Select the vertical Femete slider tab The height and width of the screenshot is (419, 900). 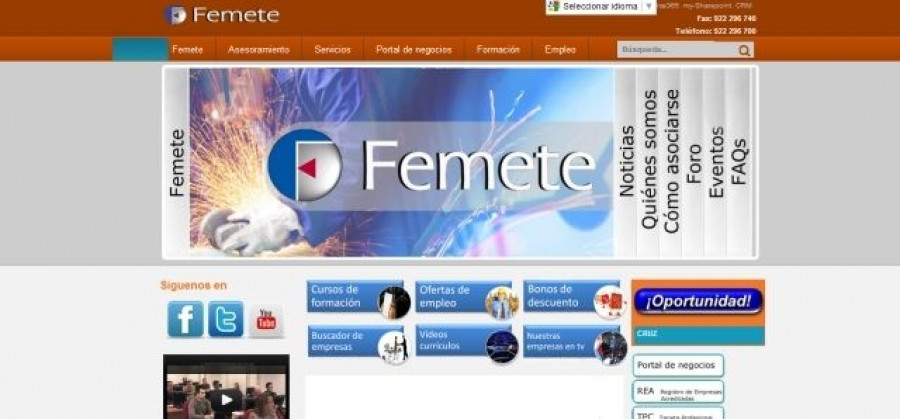click(x=177, y=162)
